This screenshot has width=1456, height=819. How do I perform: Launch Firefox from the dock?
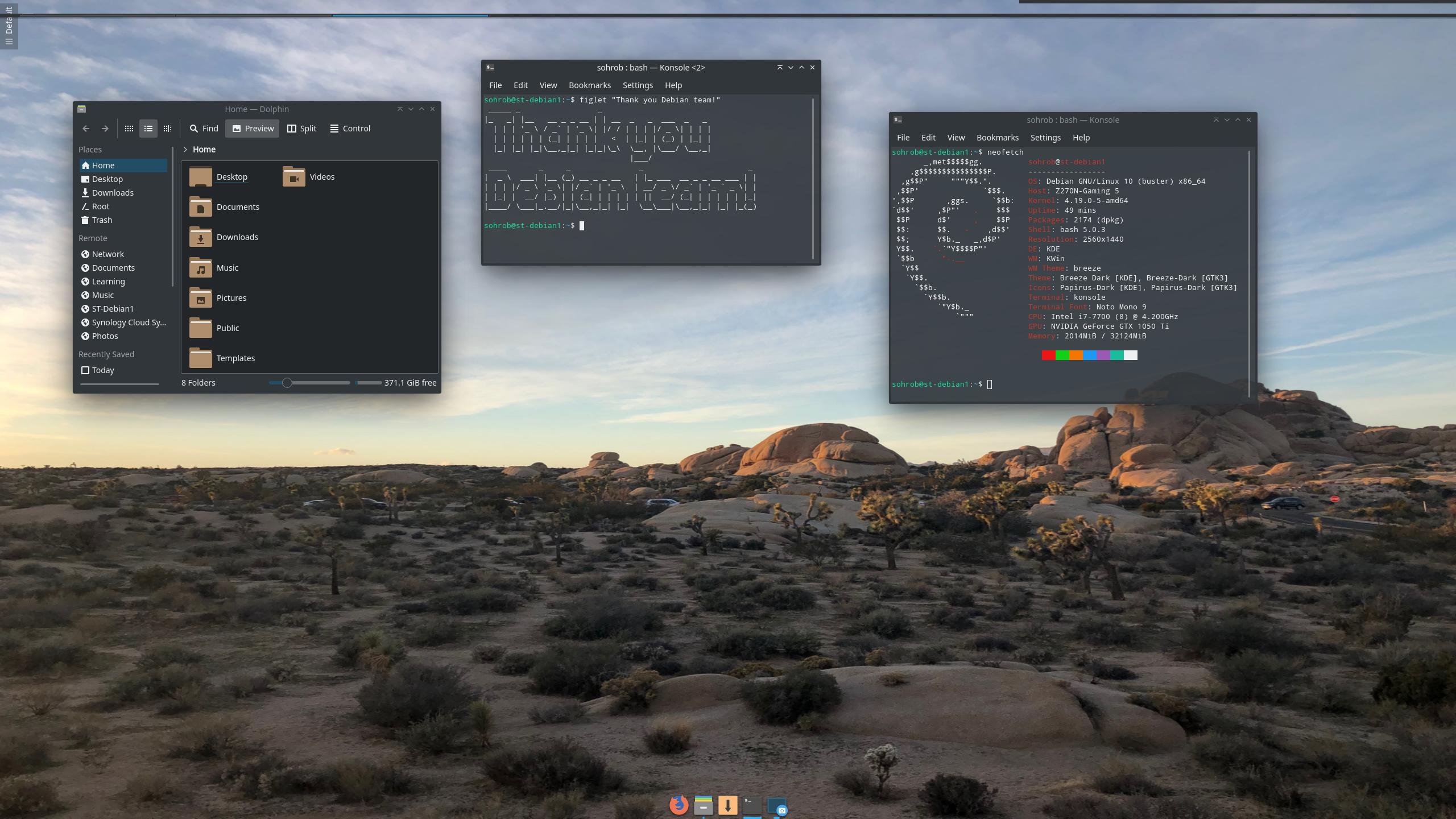point(679,805)
